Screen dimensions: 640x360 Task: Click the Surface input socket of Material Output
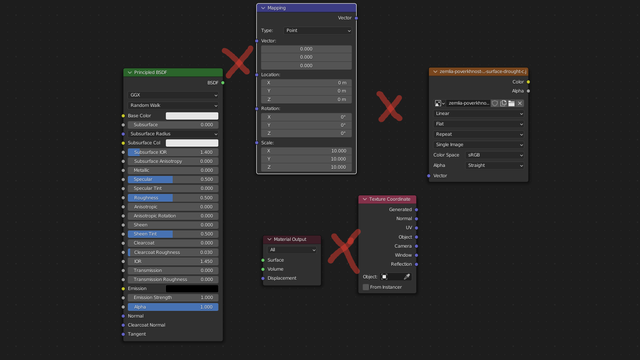(263, 260)
